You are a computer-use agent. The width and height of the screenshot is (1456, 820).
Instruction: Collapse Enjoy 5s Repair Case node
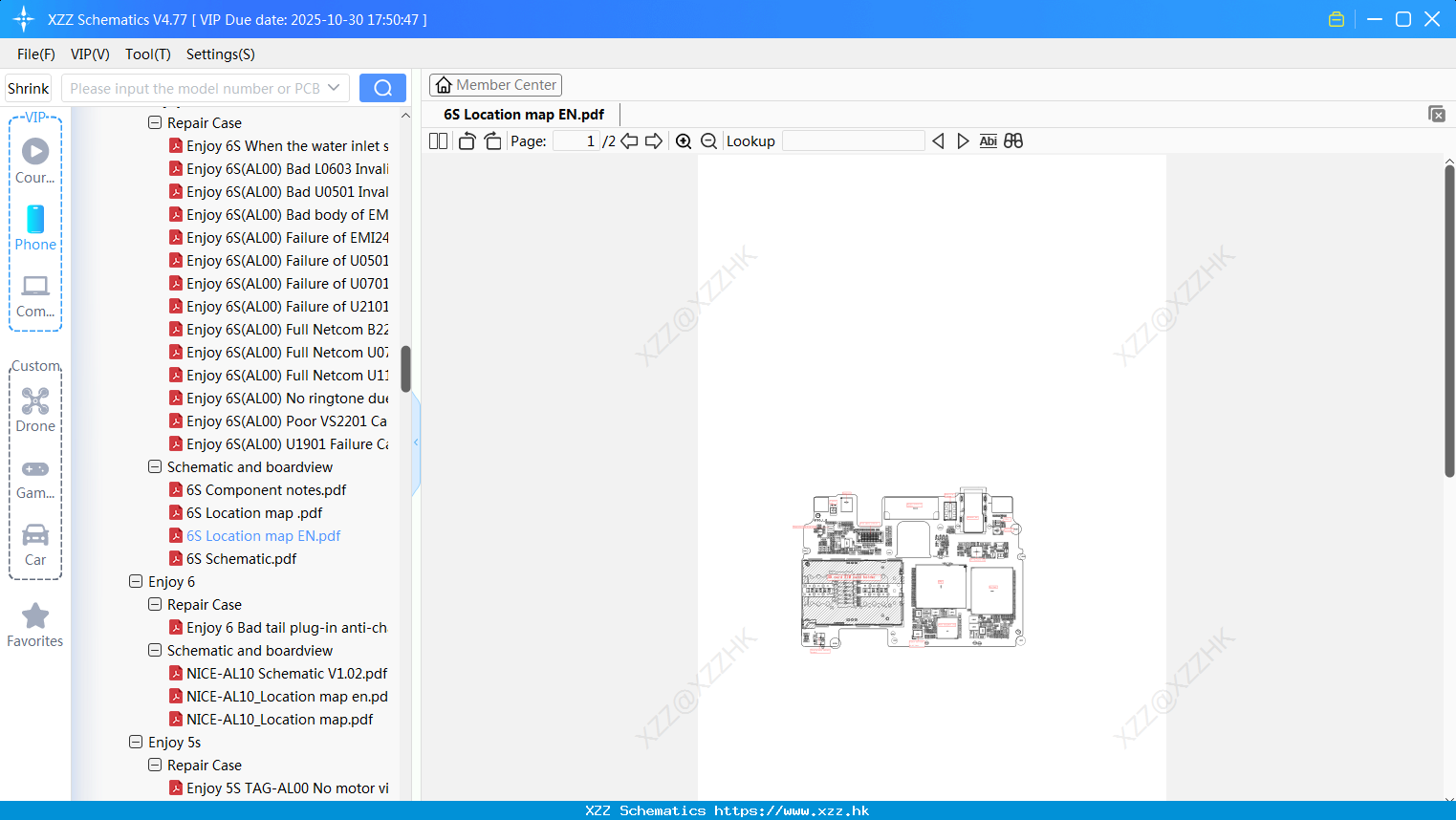coord(155,766)
